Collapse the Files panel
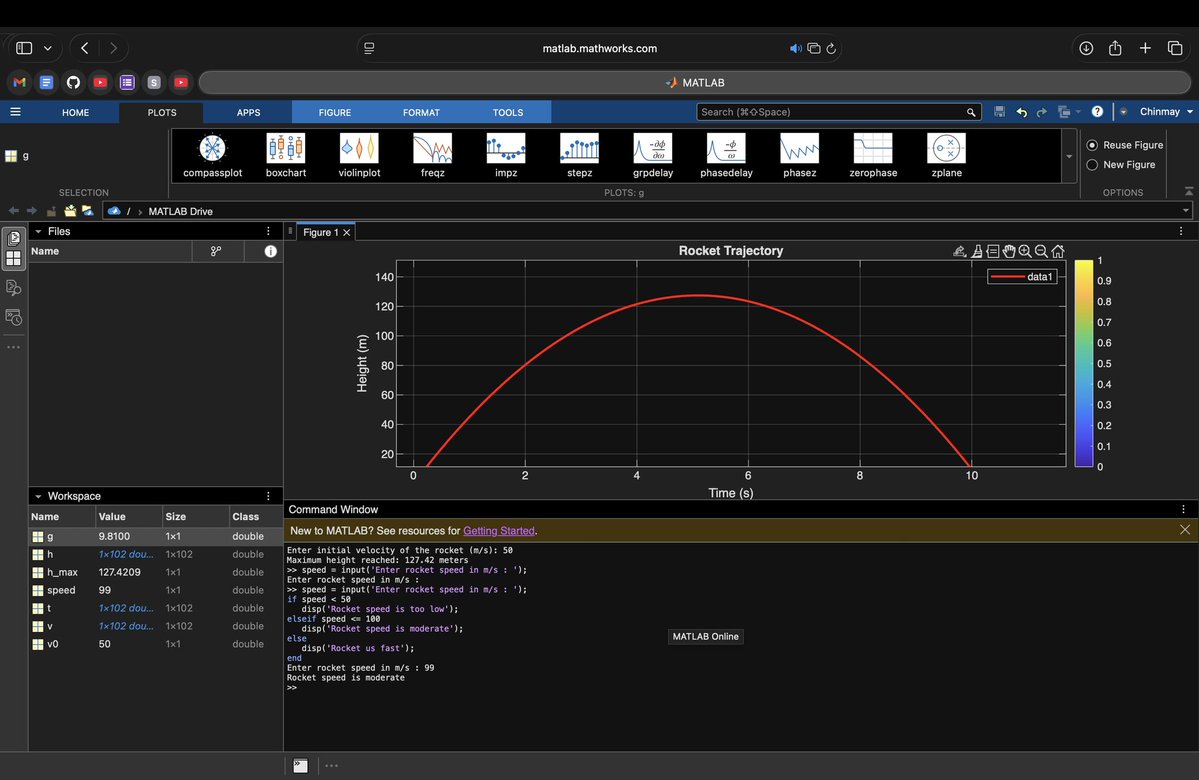 (x=38, y=231)
